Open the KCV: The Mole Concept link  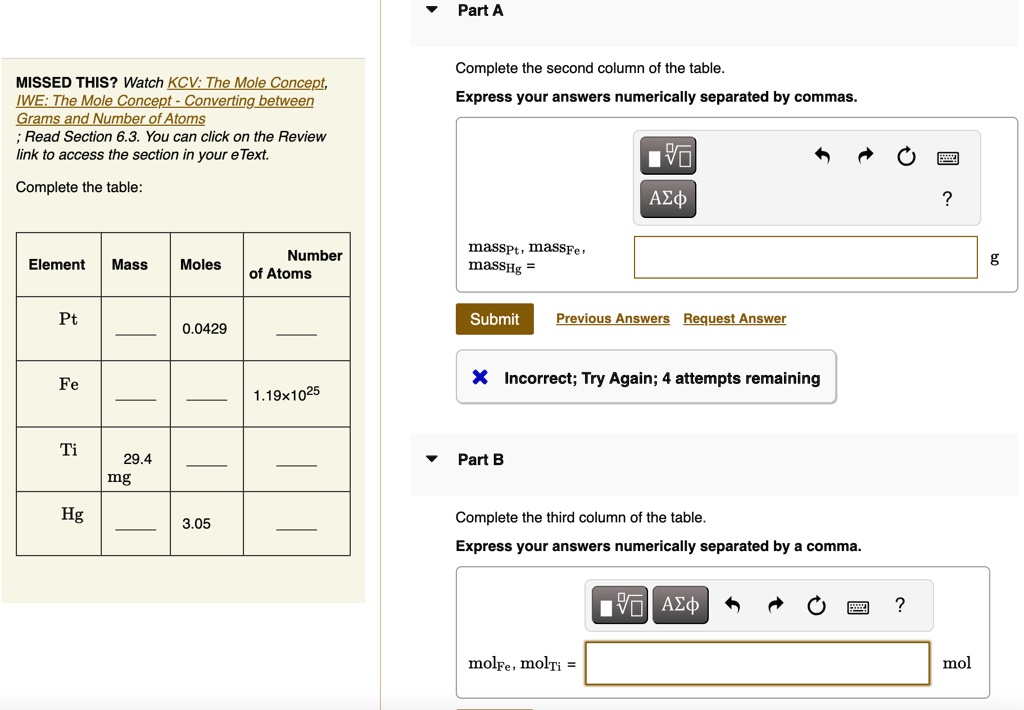point(245,82)
